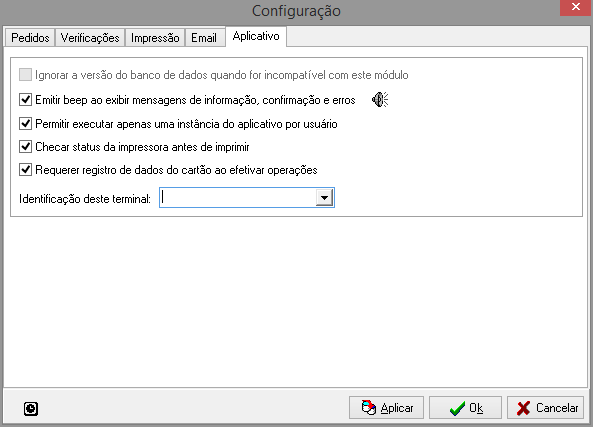Disable Checar status da impressora checkbox
593x427 pixels.
[25, 147]
